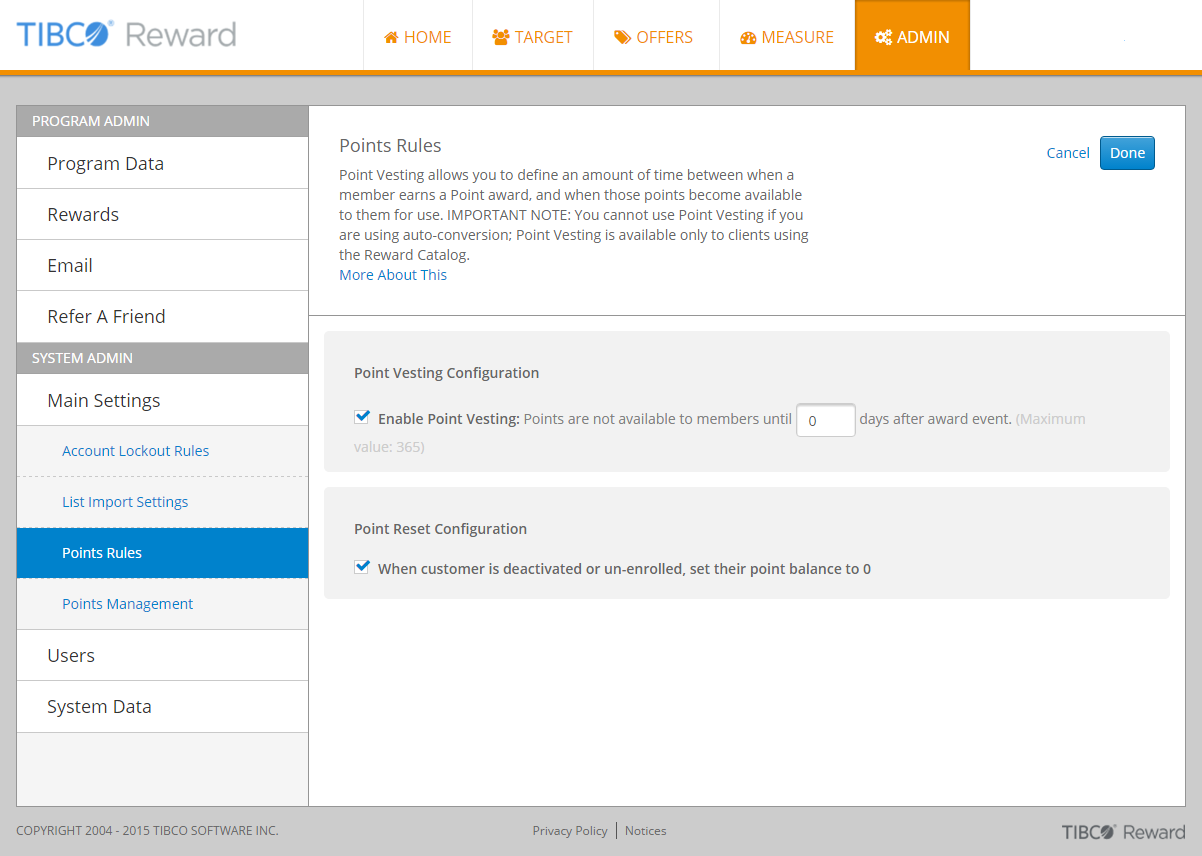Uncheck the Enable Point Vesting checkbox
This screenshot has height=856, width=1202.
pyautogui.click(x=362, y=417)
